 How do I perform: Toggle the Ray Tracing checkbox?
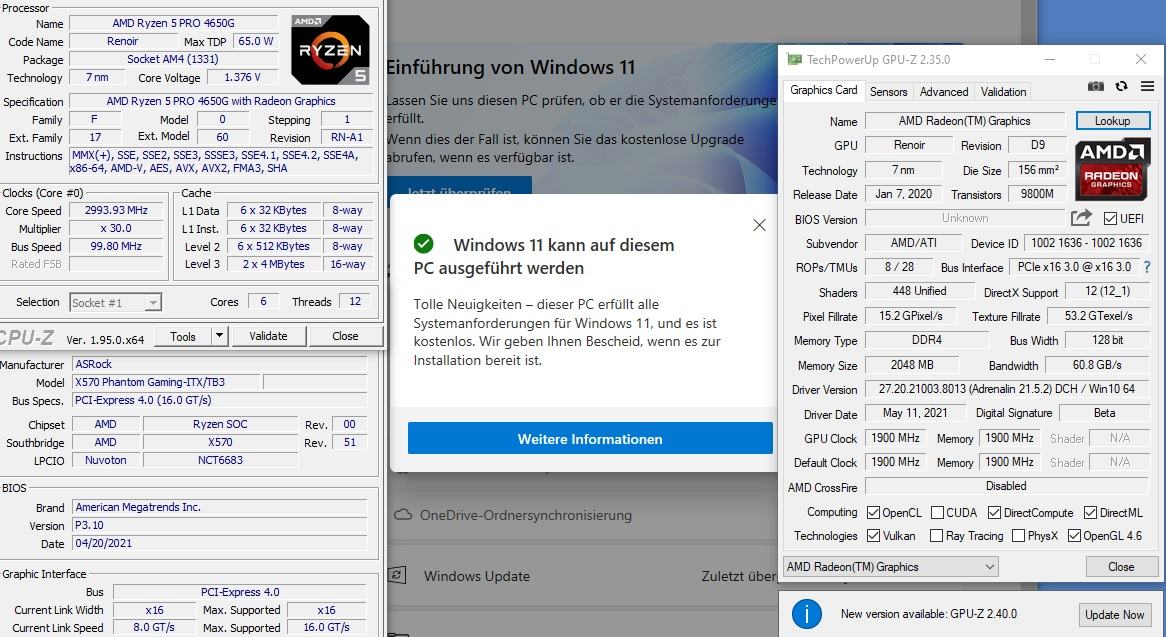936,535
